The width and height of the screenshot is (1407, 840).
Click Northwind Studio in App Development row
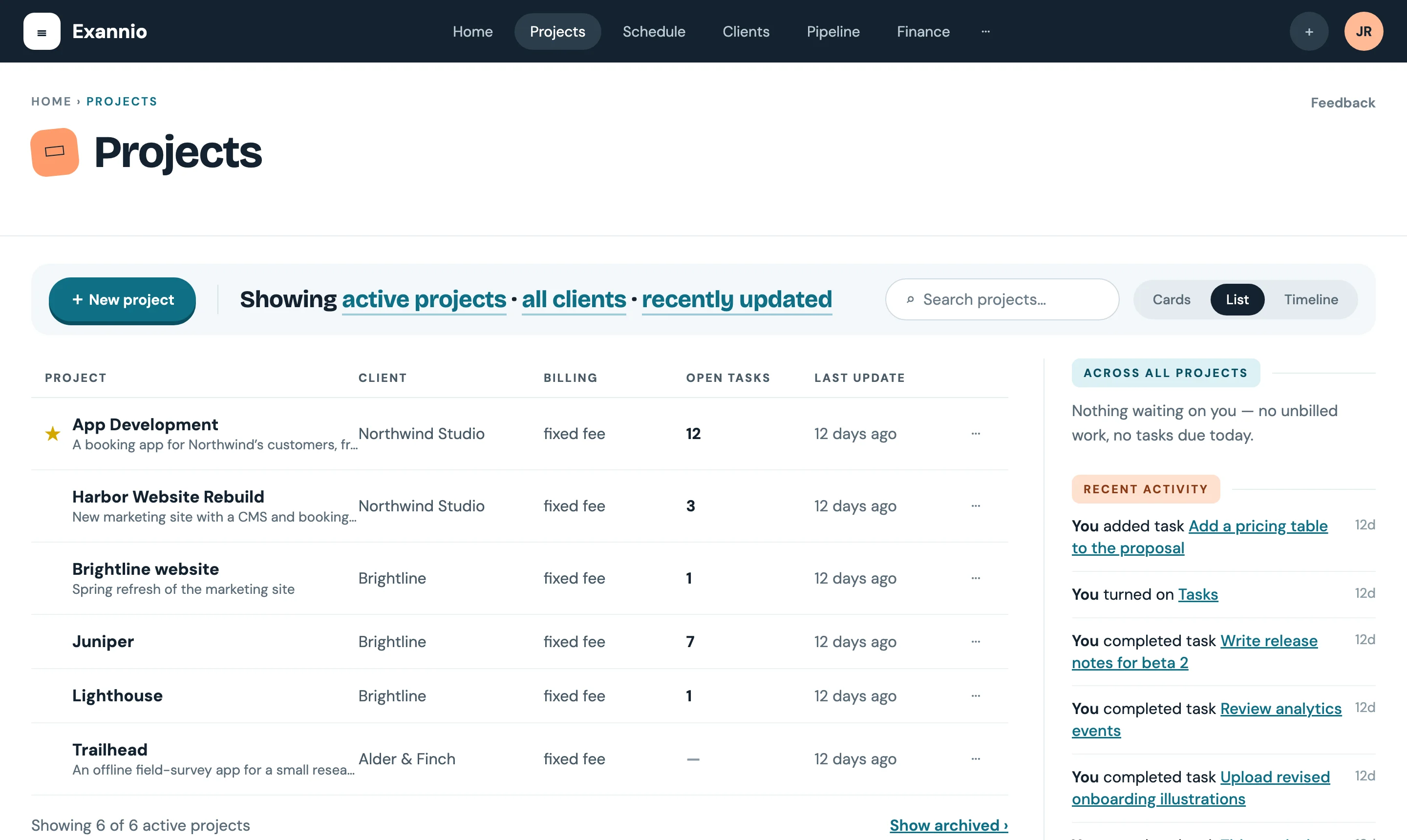(x=421, y=434)
